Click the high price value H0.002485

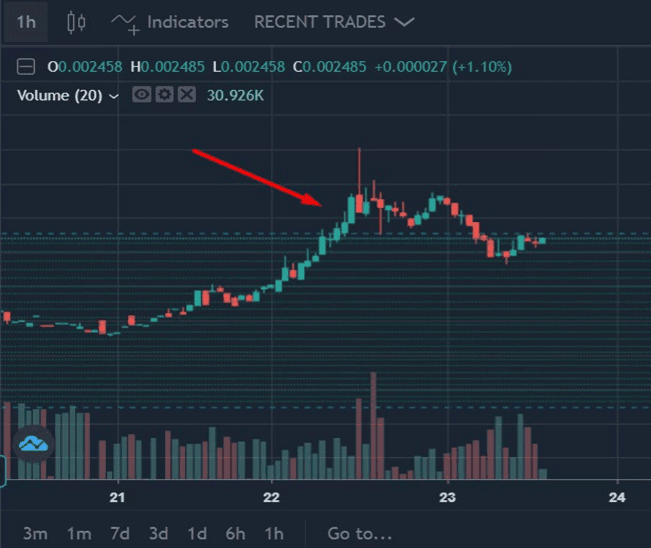click(167, 67)
